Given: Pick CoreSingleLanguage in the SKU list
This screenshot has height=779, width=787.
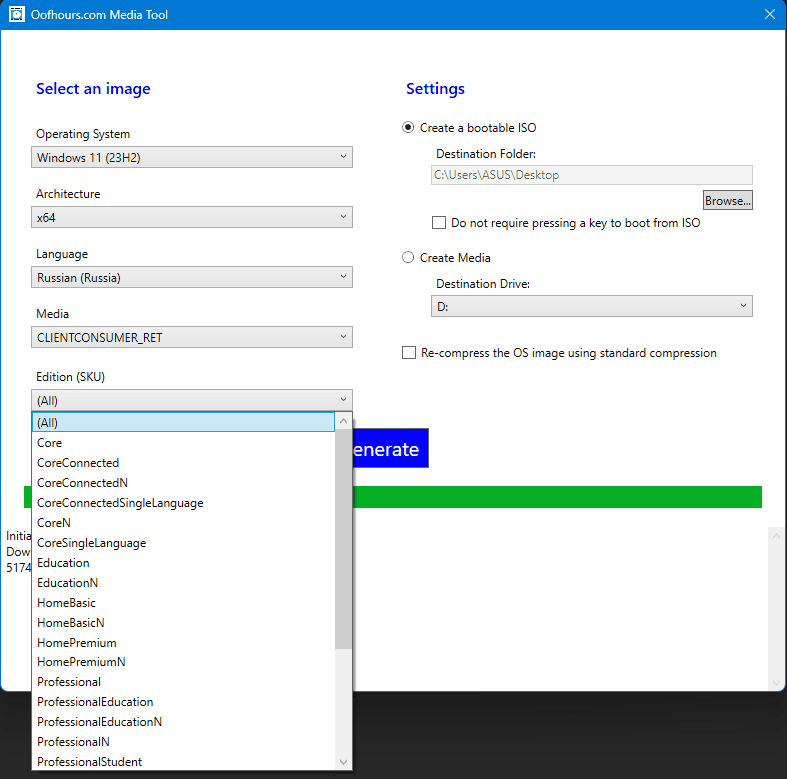Looking at the screenshot, I should pos(91,543).
